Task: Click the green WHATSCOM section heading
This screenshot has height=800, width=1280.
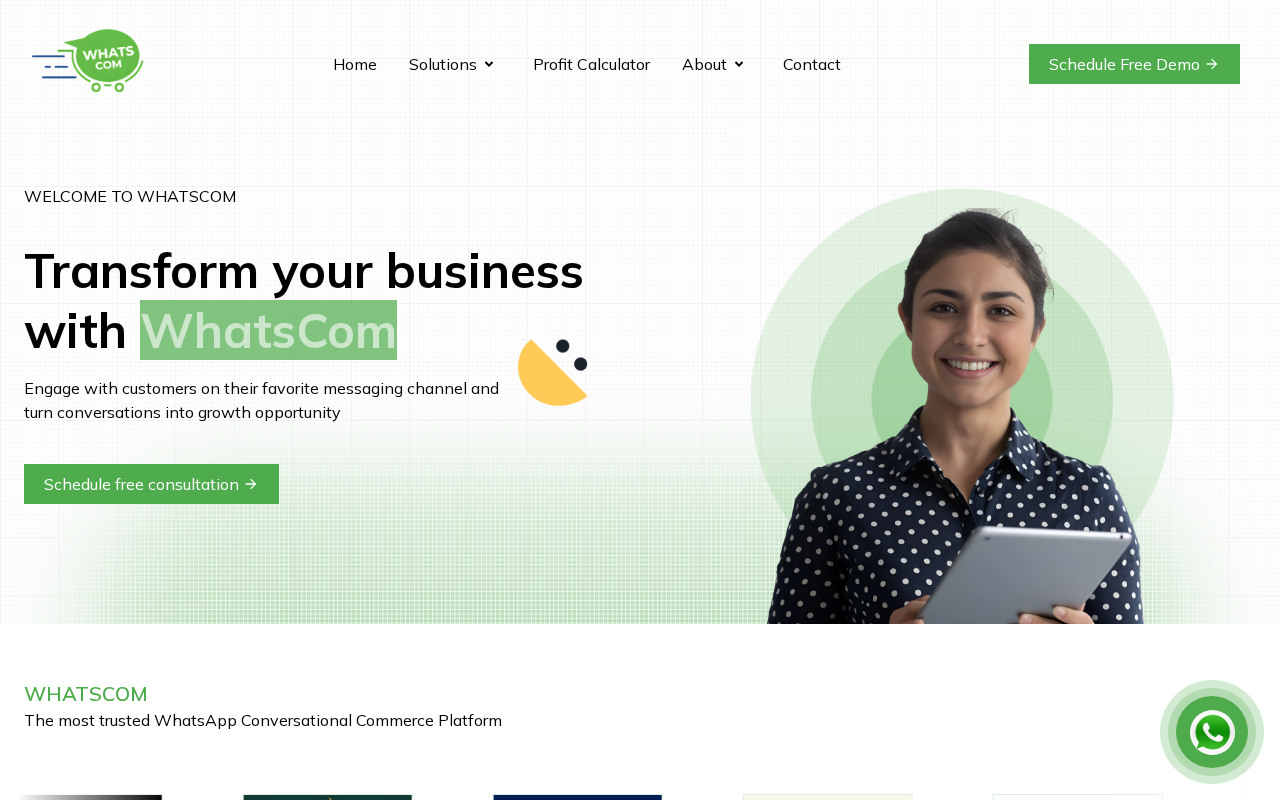Action: tap(86, 694)
